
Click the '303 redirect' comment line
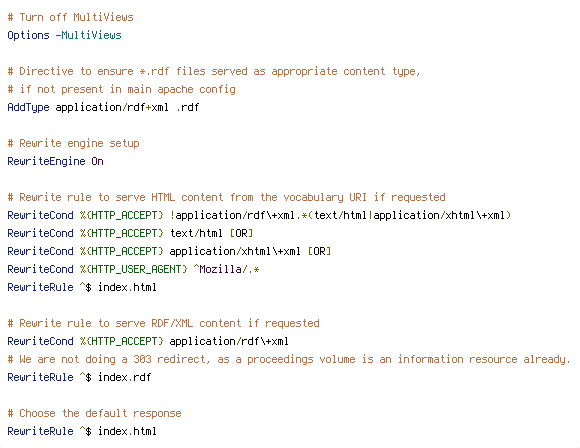289,359
